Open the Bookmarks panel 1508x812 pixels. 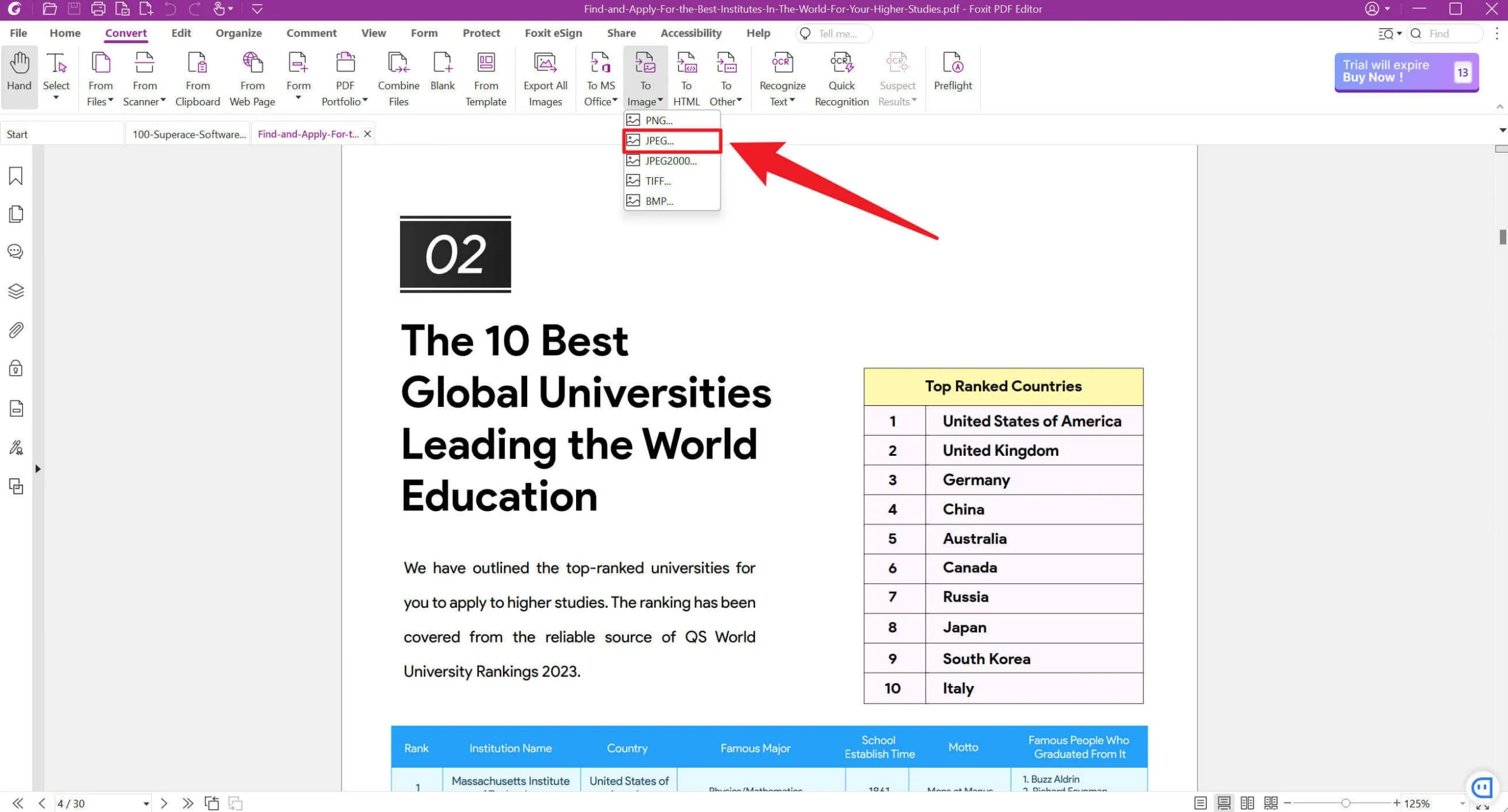point(15,176)
